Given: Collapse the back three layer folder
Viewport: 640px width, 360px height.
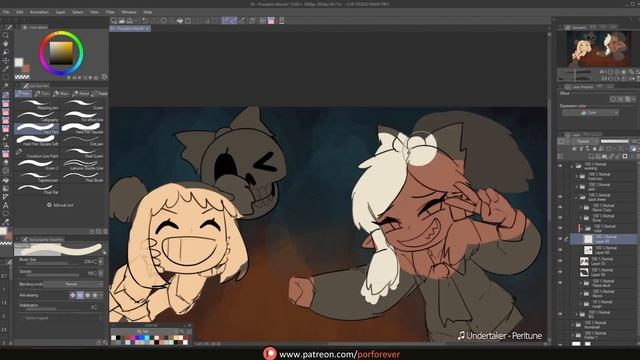Looking at the screenshot, I should 577,197.
